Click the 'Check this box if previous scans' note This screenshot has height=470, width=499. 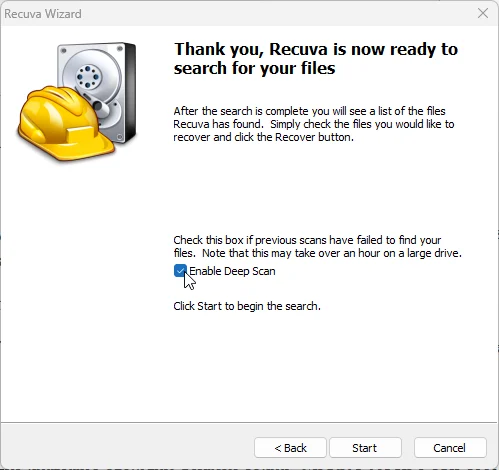317,247
